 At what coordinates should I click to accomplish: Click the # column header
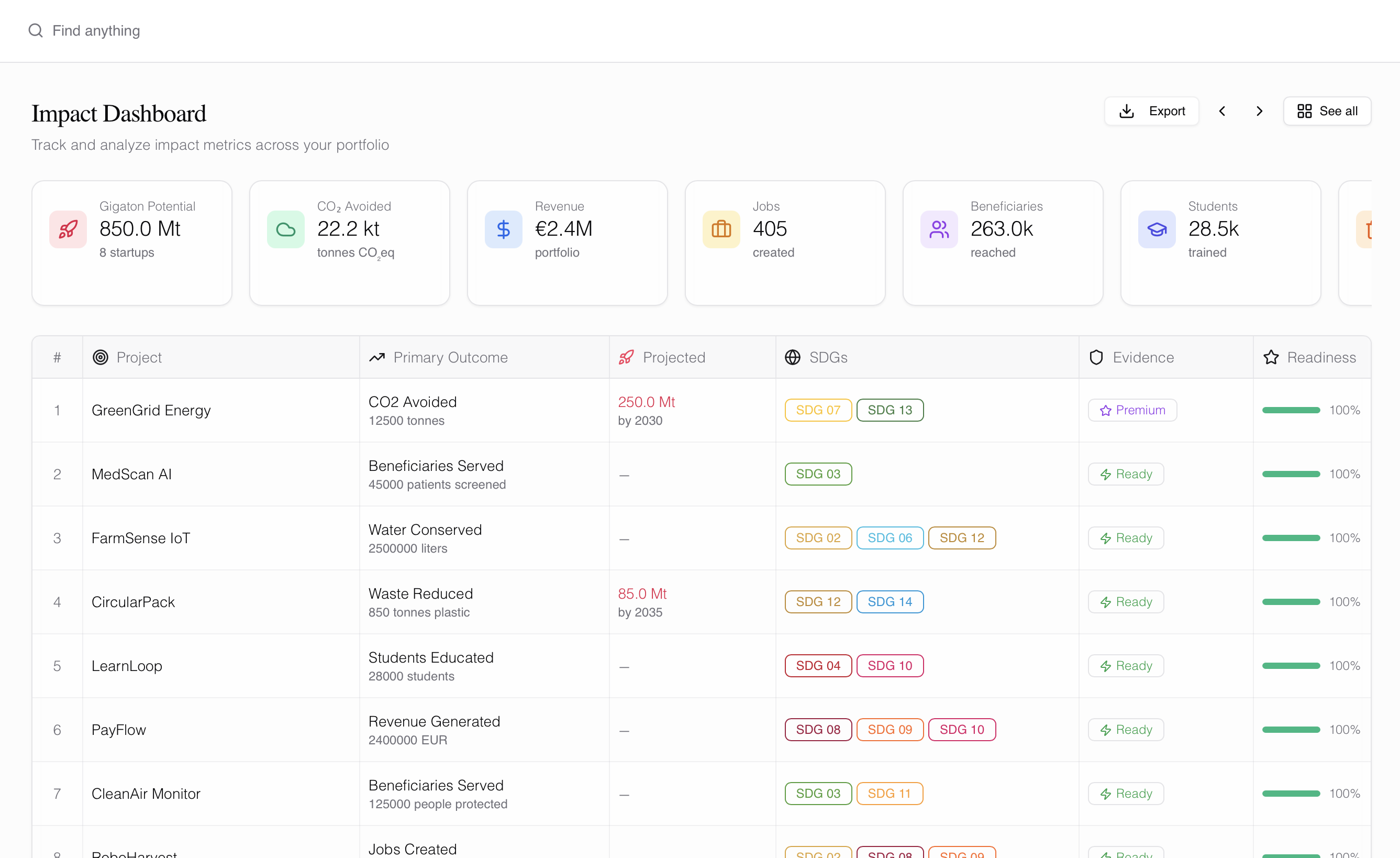[58, 357]
